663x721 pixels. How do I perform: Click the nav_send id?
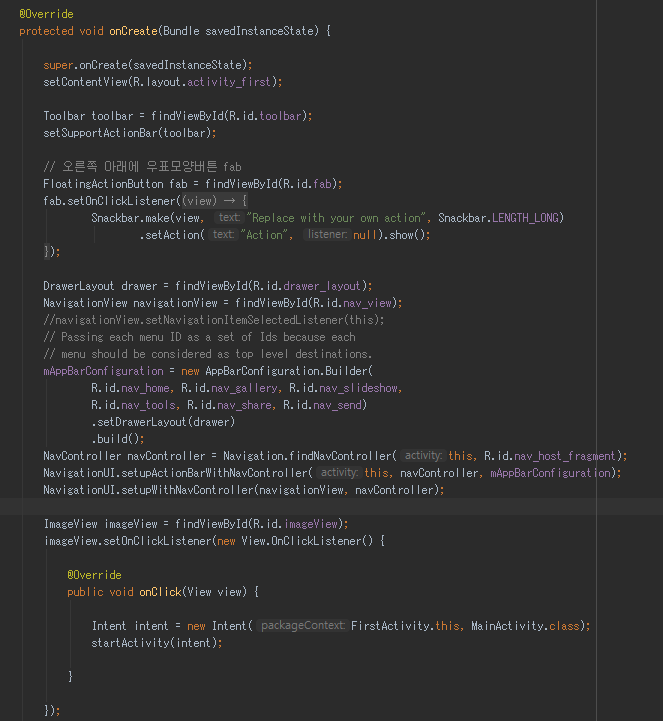click(337, 405)
